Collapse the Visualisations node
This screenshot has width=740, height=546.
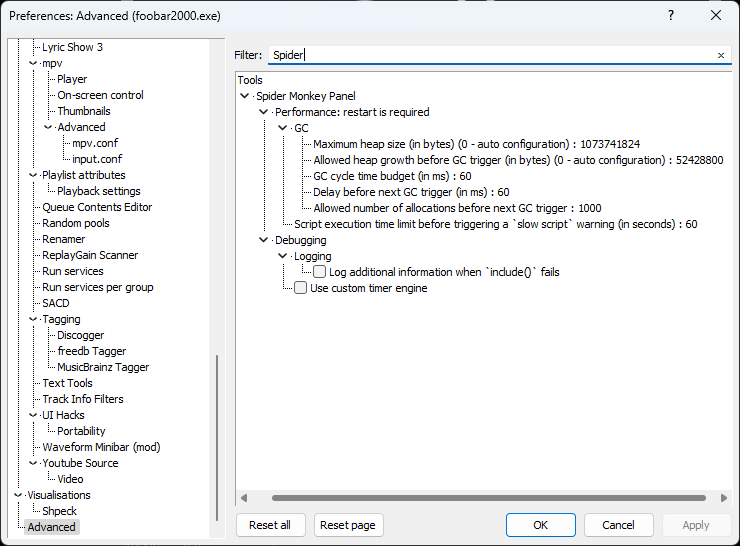pos(18,495)
